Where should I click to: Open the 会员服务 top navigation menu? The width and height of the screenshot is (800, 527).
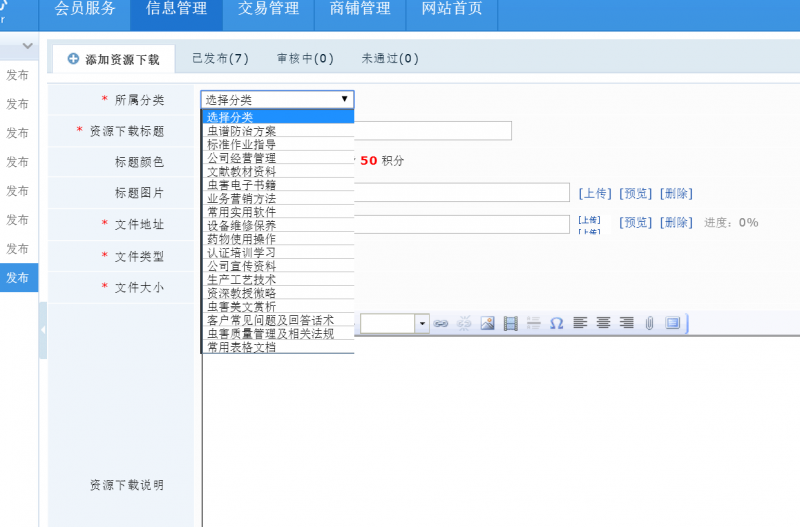[x=85, y=9]
